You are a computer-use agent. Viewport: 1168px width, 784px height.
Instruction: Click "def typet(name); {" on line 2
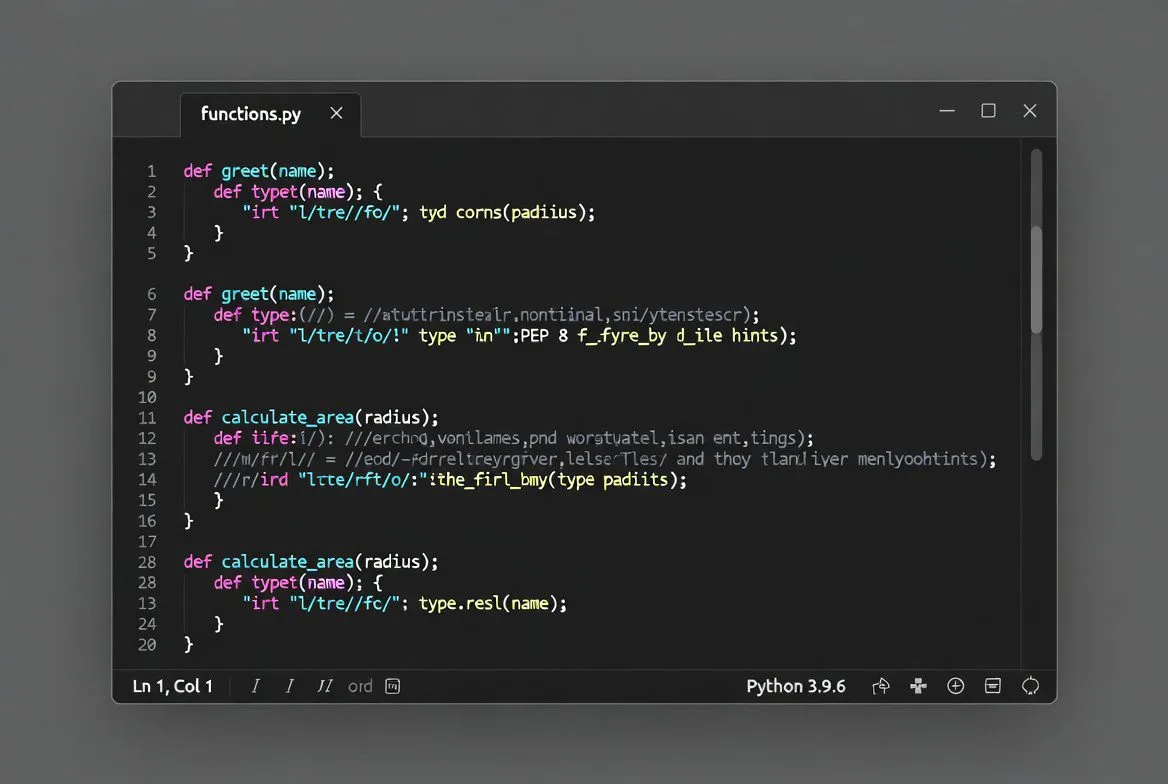[x=298, y=192]
